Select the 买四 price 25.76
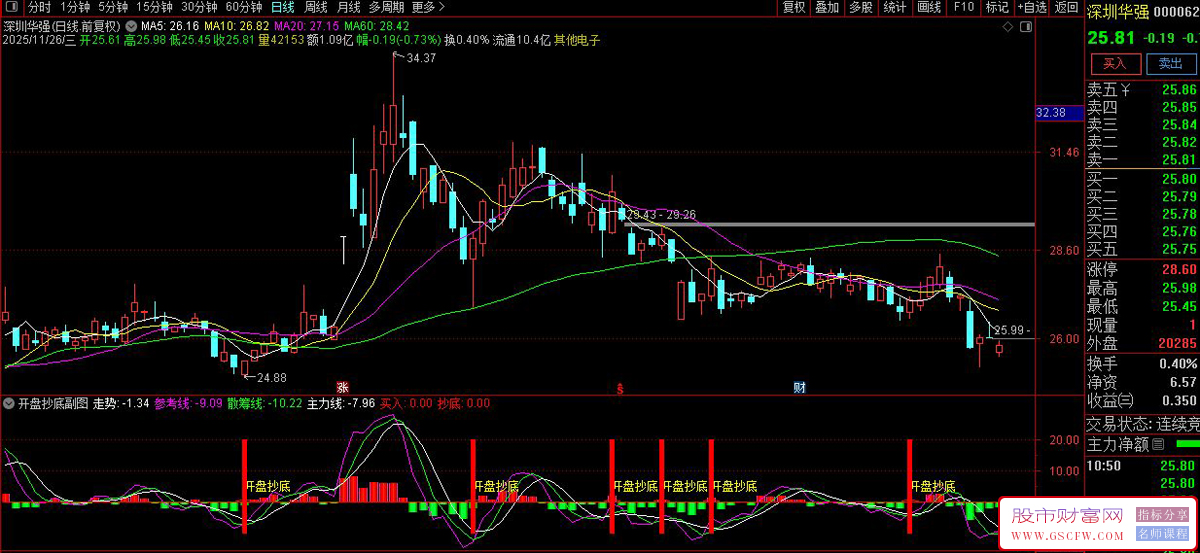The height and width of the screenshot is (553, 1200). pyautogui.click(x=1180, y=232)
